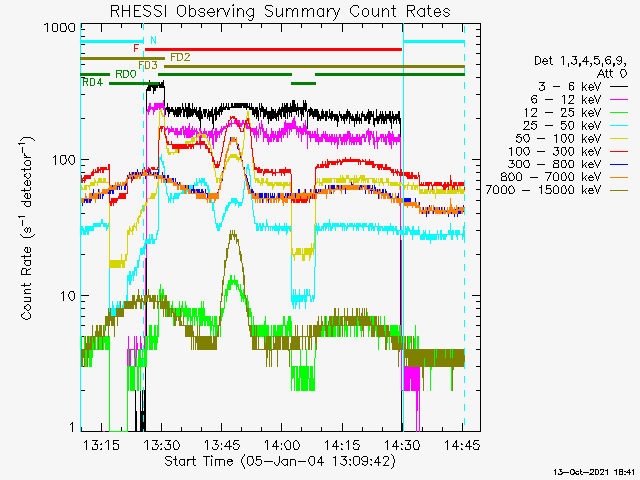
Task: Click the 'Start Time (05-Jan-04 13:09:42)' axis title
Action: tap(280, 461)
